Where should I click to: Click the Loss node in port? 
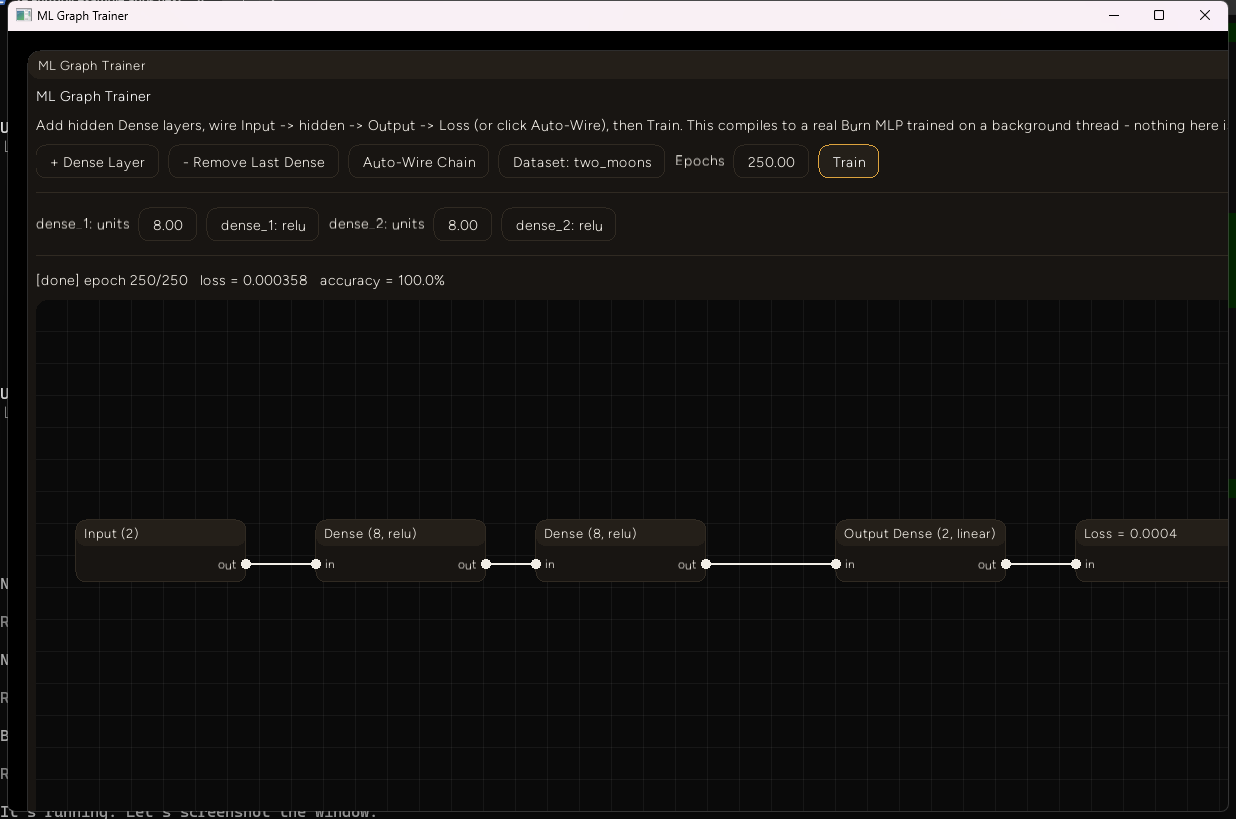click(1076, 564)
